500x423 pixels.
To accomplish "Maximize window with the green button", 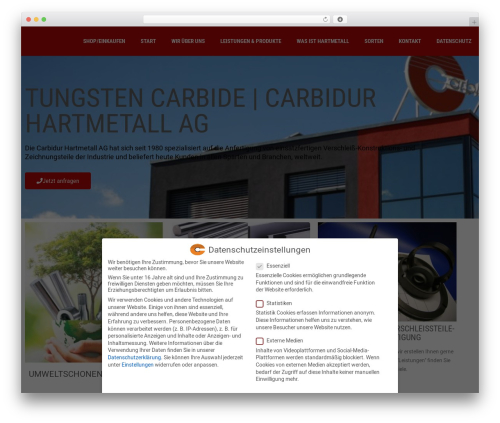I will point(44,19).
